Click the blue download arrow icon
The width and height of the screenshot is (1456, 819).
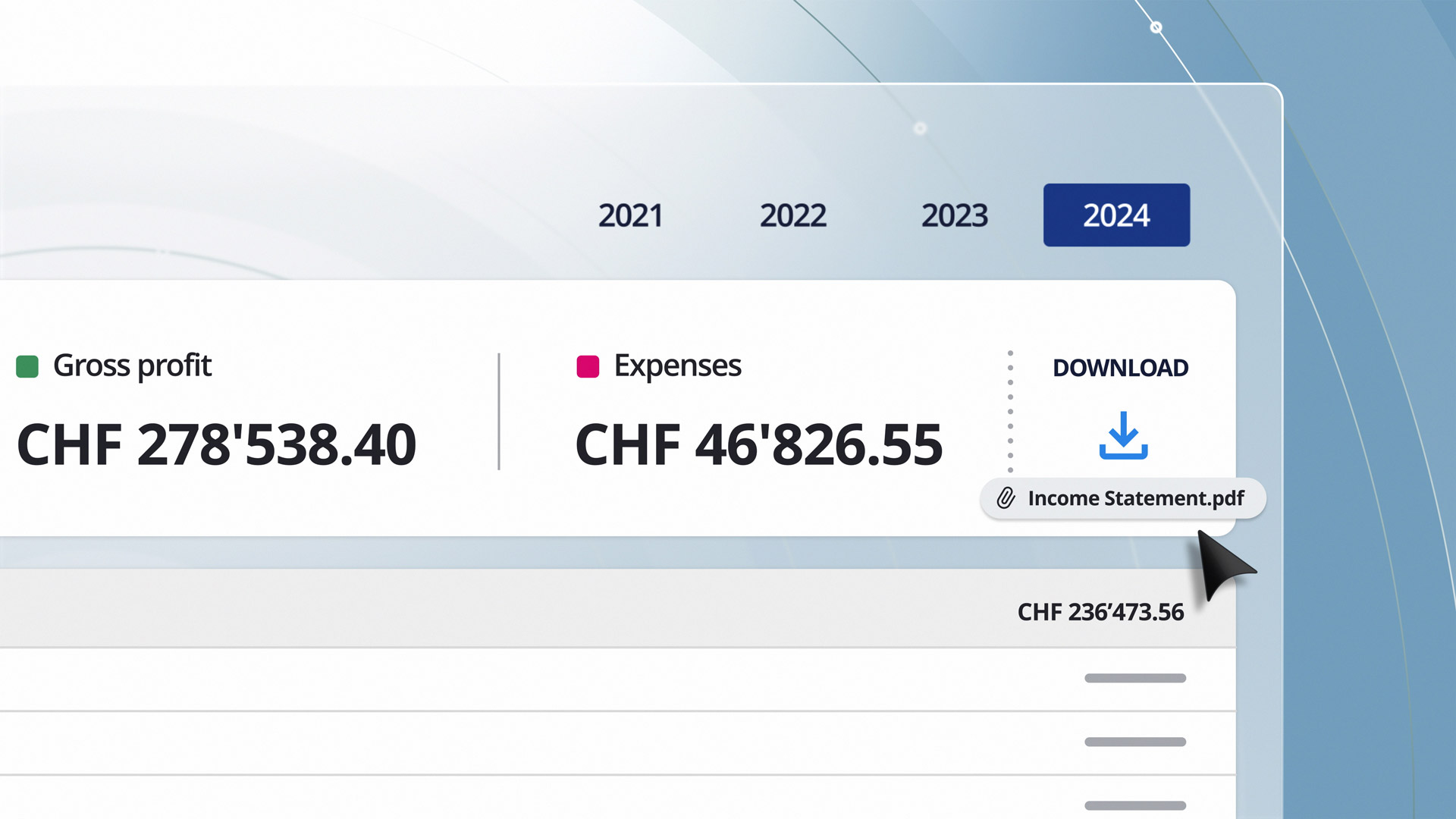pos(1123,435)
